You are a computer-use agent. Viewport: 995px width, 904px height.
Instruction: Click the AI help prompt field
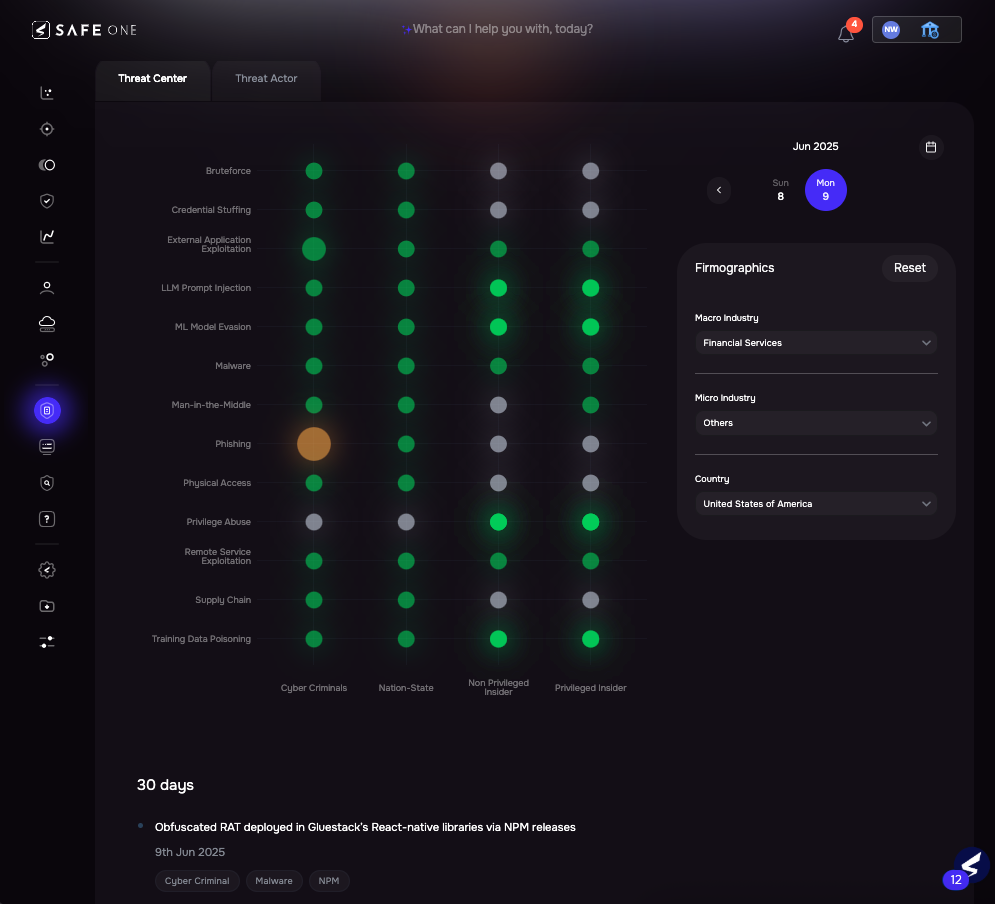point(496,29)
